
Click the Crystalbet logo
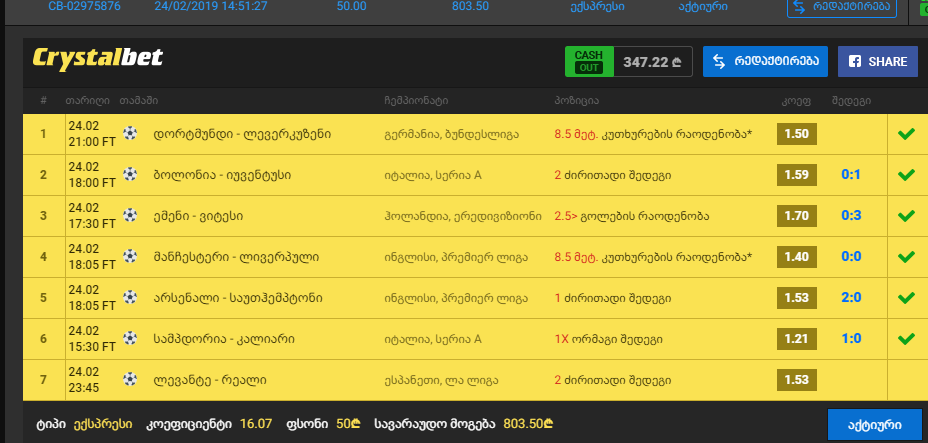click(x=98, y=59)
